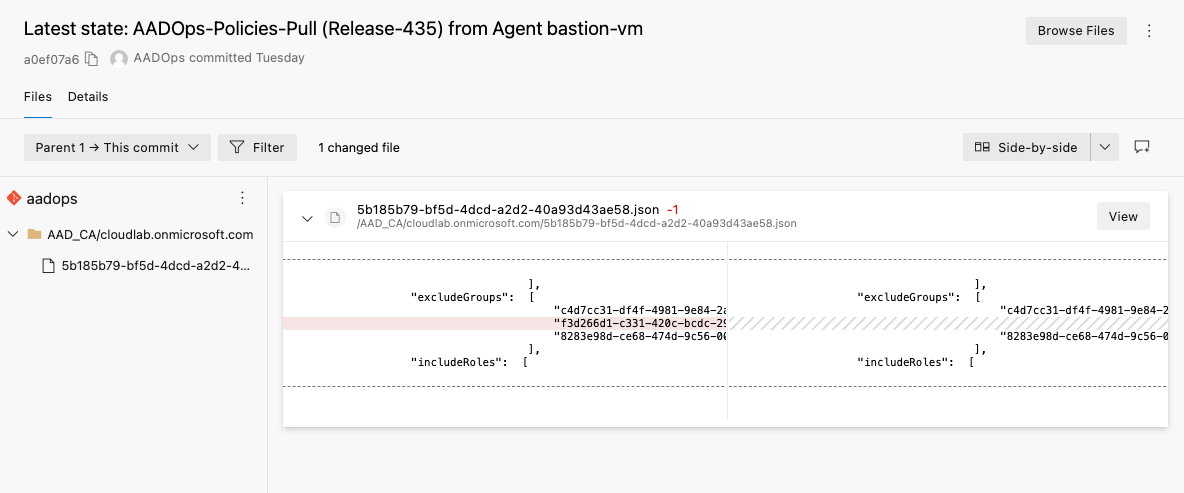
Task: Click the '1 changed file' text
Action: click(x=359, y=147)
